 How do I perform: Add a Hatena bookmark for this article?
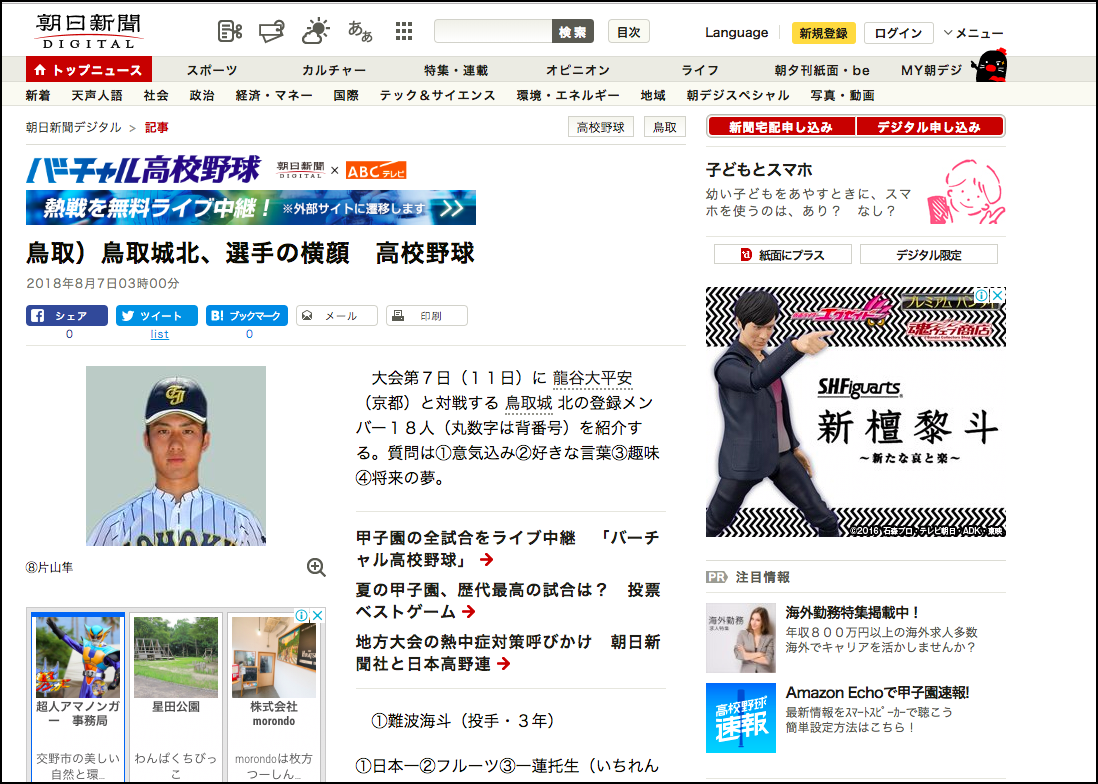click(x=247, y=316)
